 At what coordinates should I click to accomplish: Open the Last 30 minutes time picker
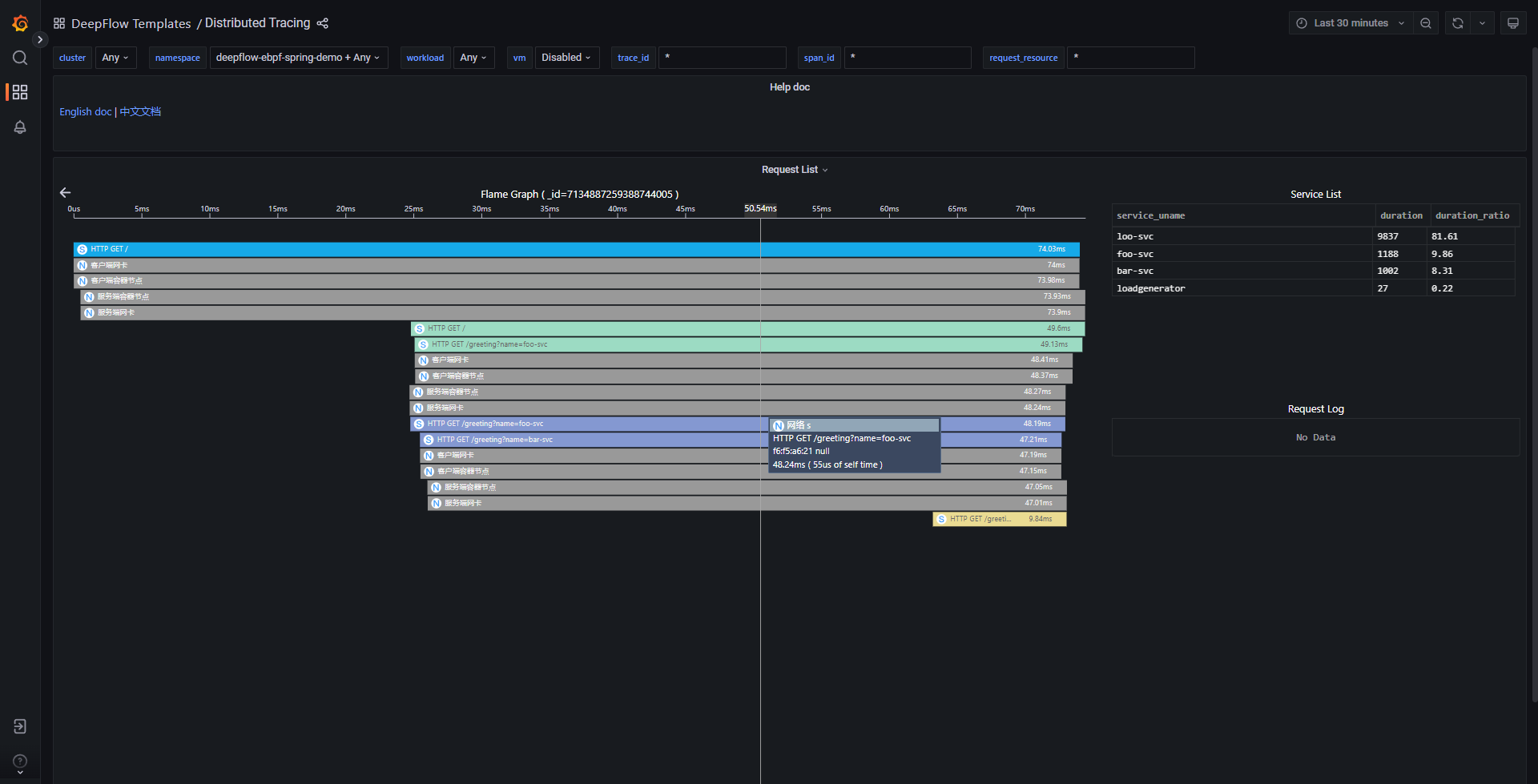(x=1350, y=22)
